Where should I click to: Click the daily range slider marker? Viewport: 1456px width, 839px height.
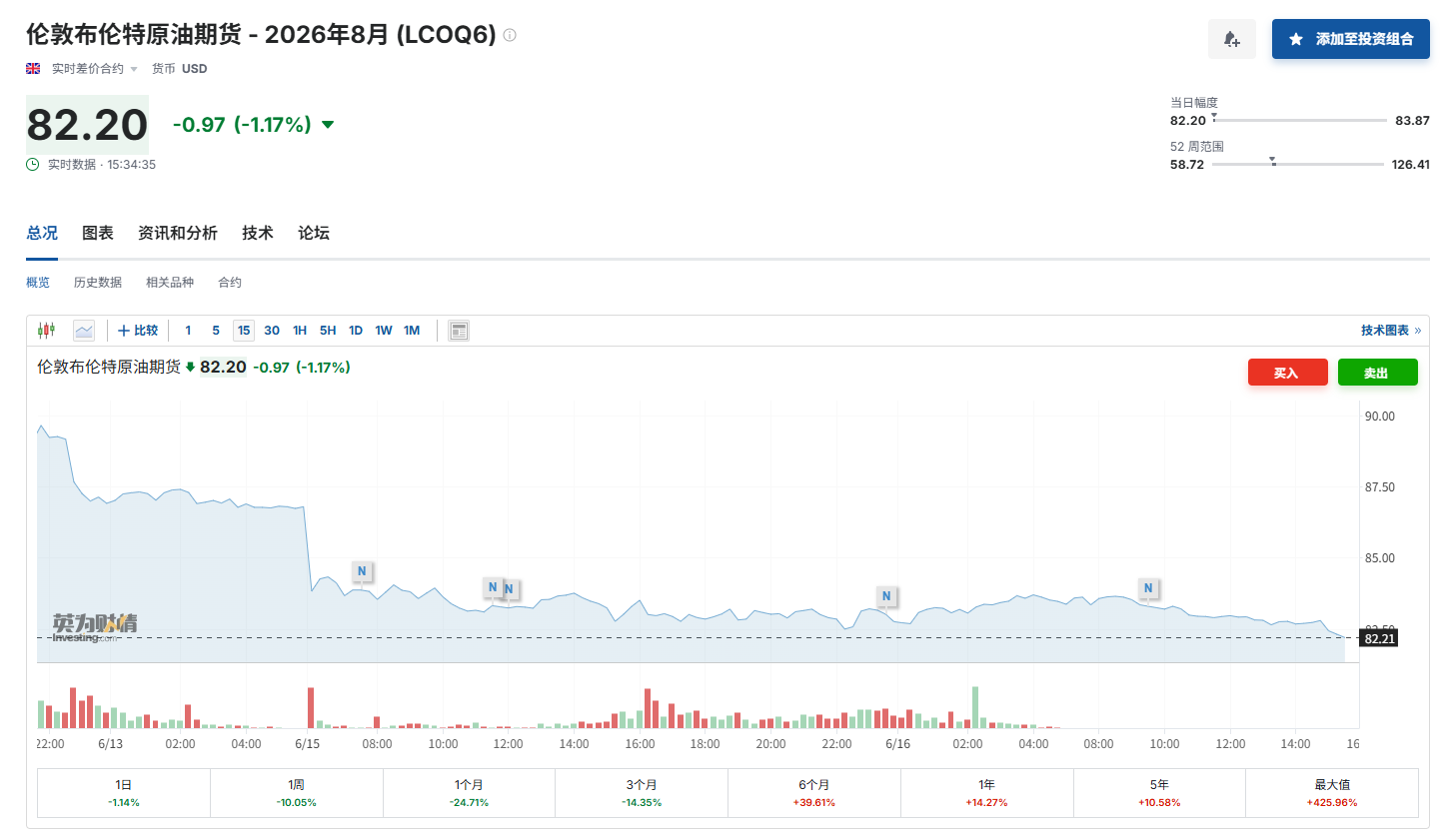tap(1214, 118)
